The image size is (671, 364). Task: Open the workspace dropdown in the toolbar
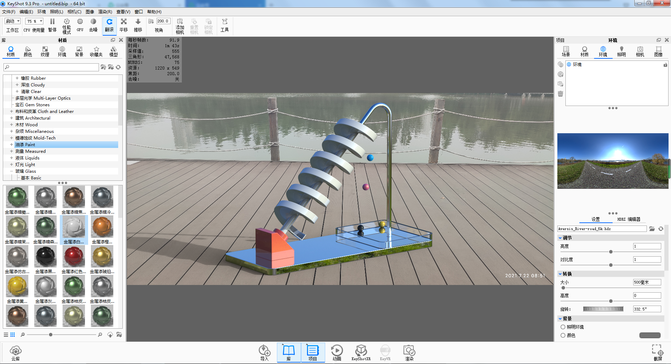(x=12, y=21)
